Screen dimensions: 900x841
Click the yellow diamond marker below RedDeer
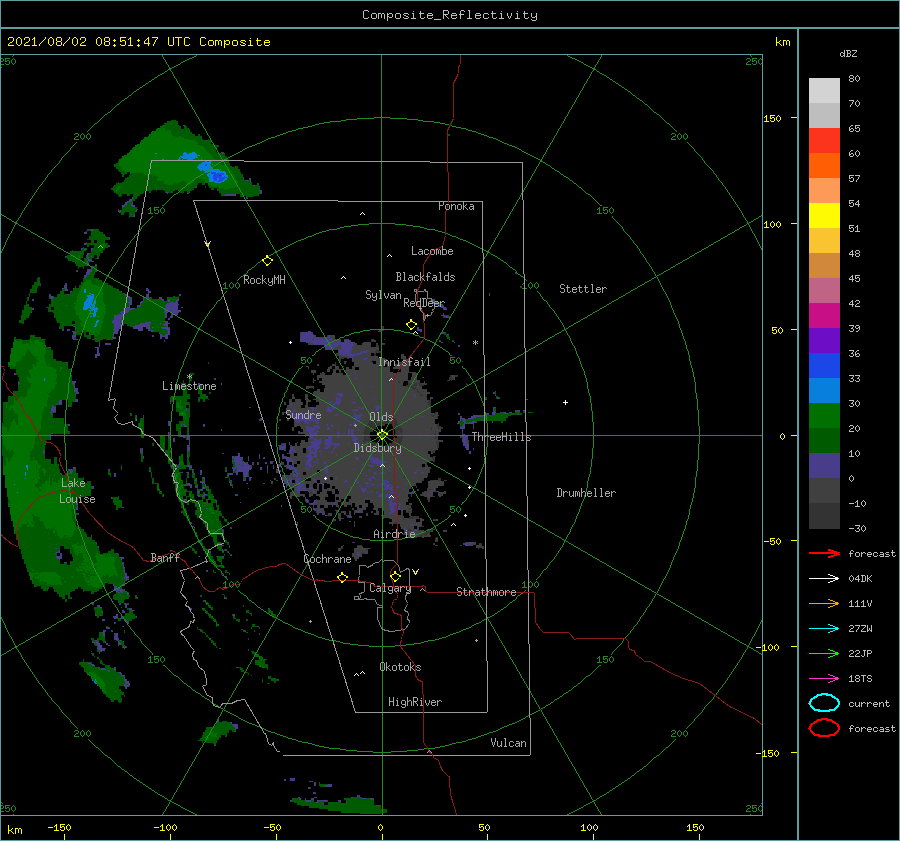click(412, 325)
